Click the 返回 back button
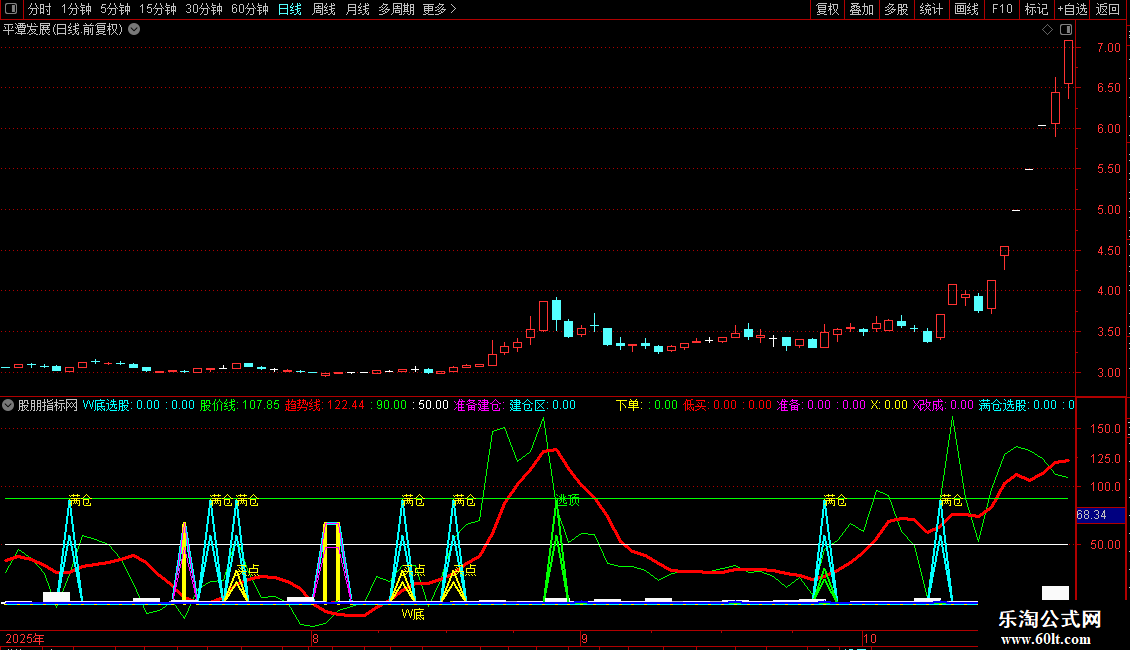Viewport: 1130px width, 650px height. (x=1108, y=9)
